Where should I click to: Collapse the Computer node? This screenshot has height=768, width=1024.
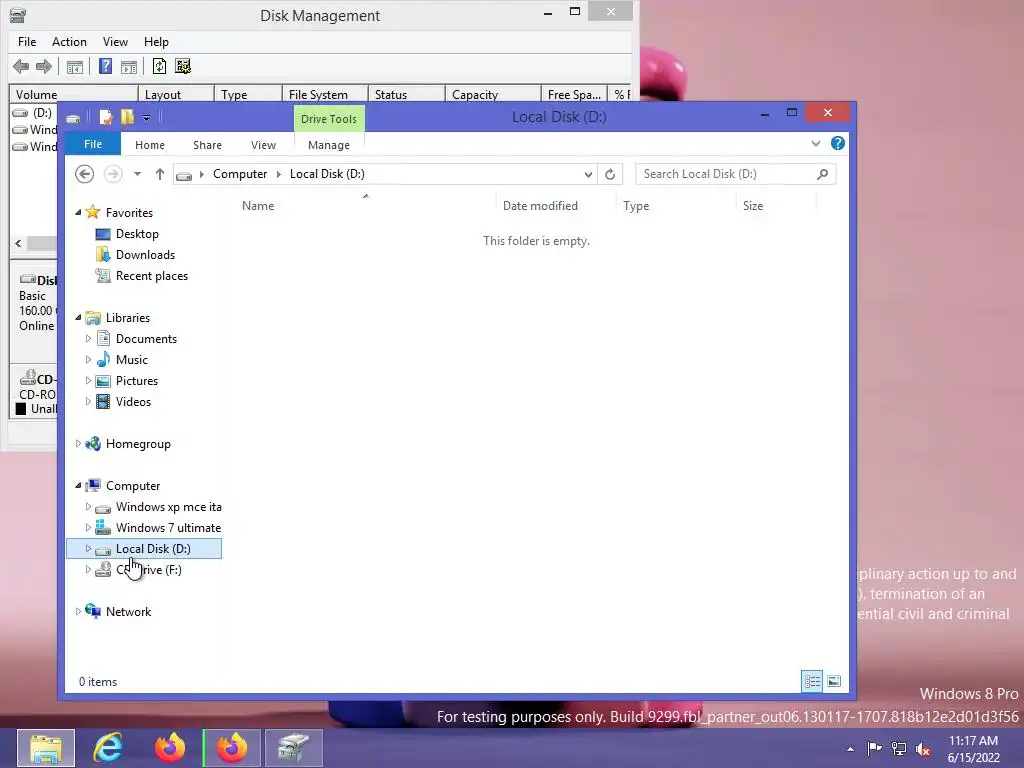(78, 485)
